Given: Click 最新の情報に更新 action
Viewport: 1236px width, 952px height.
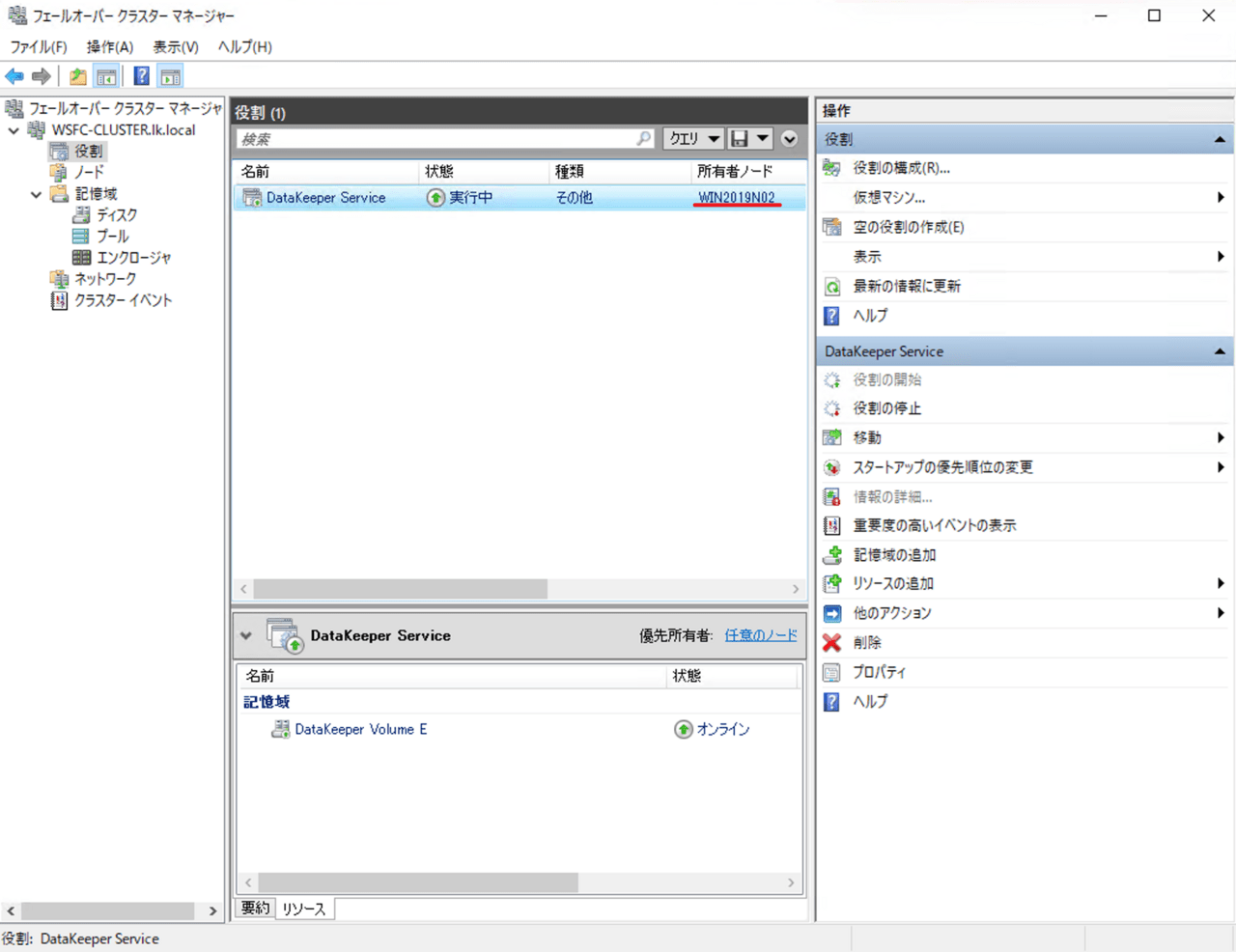Looking at the screenshot, I should coord(907,286).
